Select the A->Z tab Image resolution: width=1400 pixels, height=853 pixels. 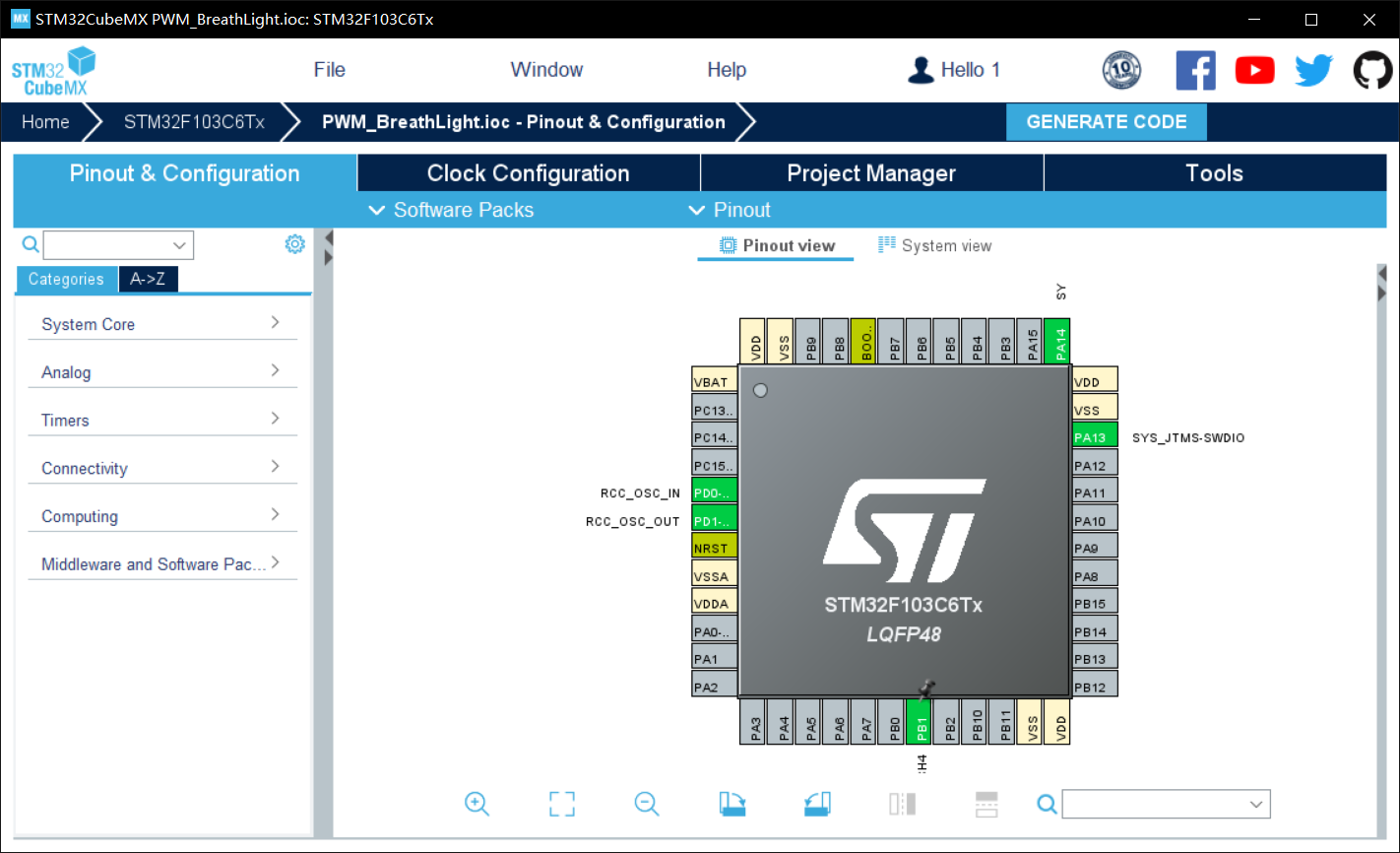point(148,280)
